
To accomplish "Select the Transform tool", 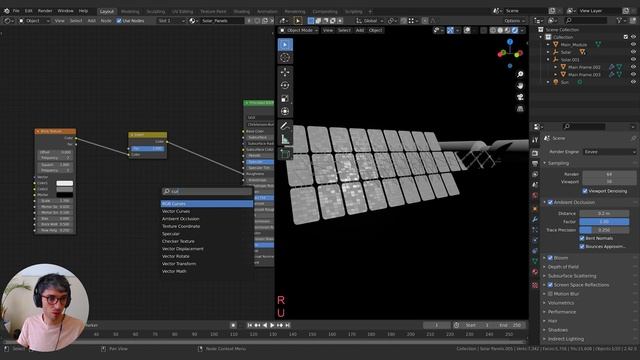I will [x=285, y=111].
